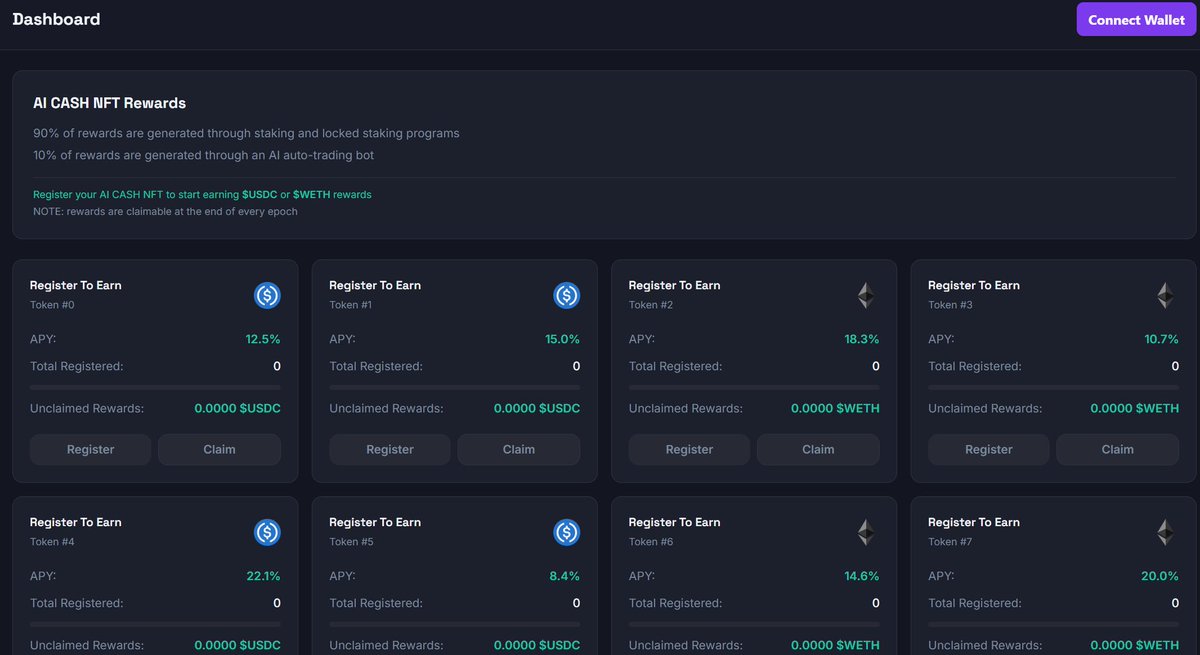This screenshot has width=1200, height=655.
Task: Click the USDC coin icon on Token #4
Action: (x=267, y=532)
